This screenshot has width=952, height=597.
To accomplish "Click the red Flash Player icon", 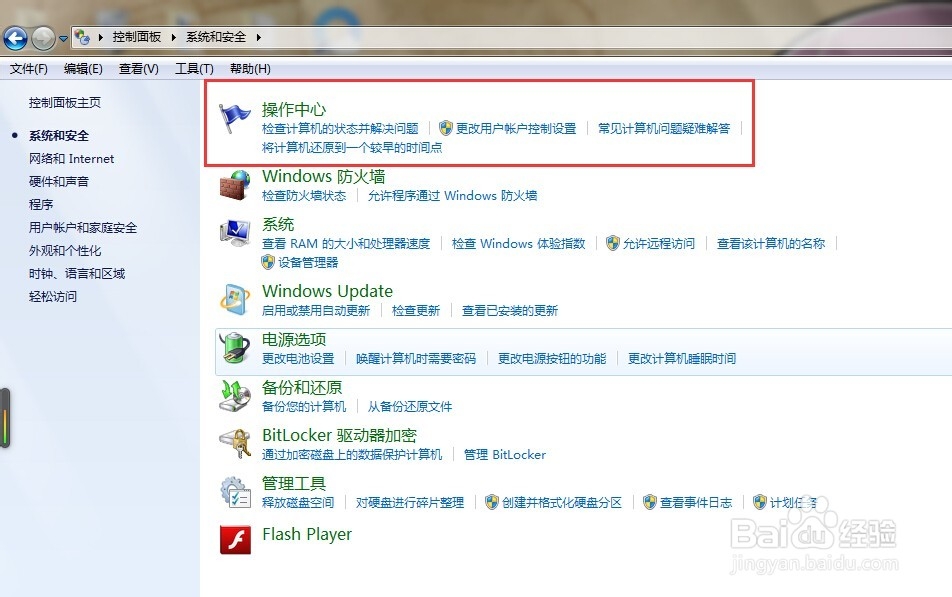I will pos(235,540).
